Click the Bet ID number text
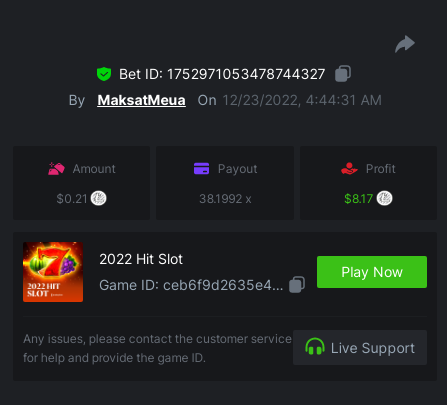The image size is (447, 405). tap(246, 74)
